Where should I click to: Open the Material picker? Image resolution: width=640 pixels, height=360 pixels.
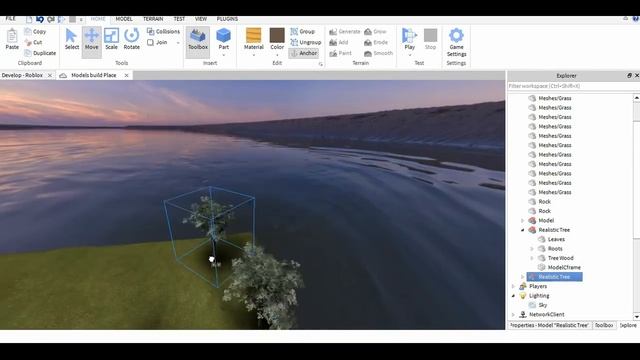(x=253, y=40)
